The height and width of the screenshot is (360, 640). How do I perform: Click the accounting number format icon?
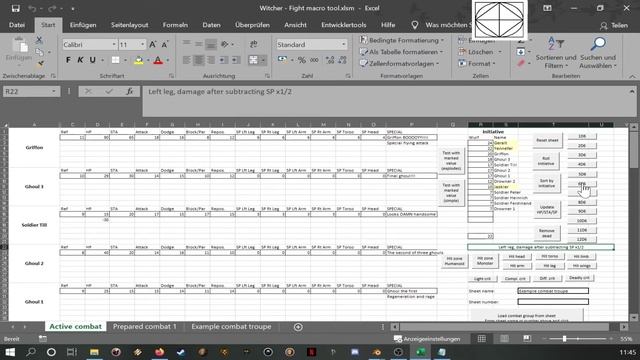[282, 60]
